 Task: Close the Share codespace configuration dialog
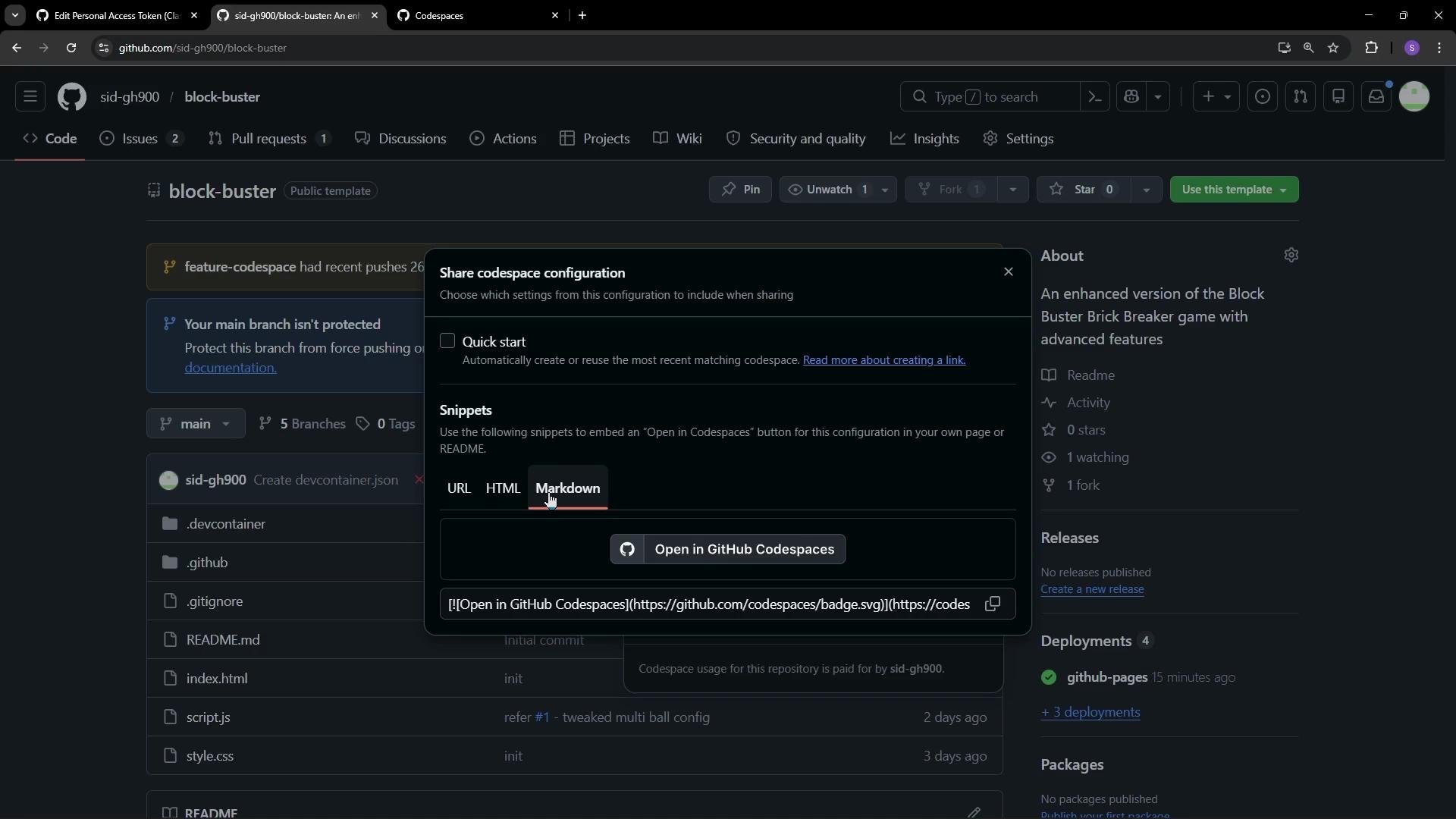point(1009,272)
